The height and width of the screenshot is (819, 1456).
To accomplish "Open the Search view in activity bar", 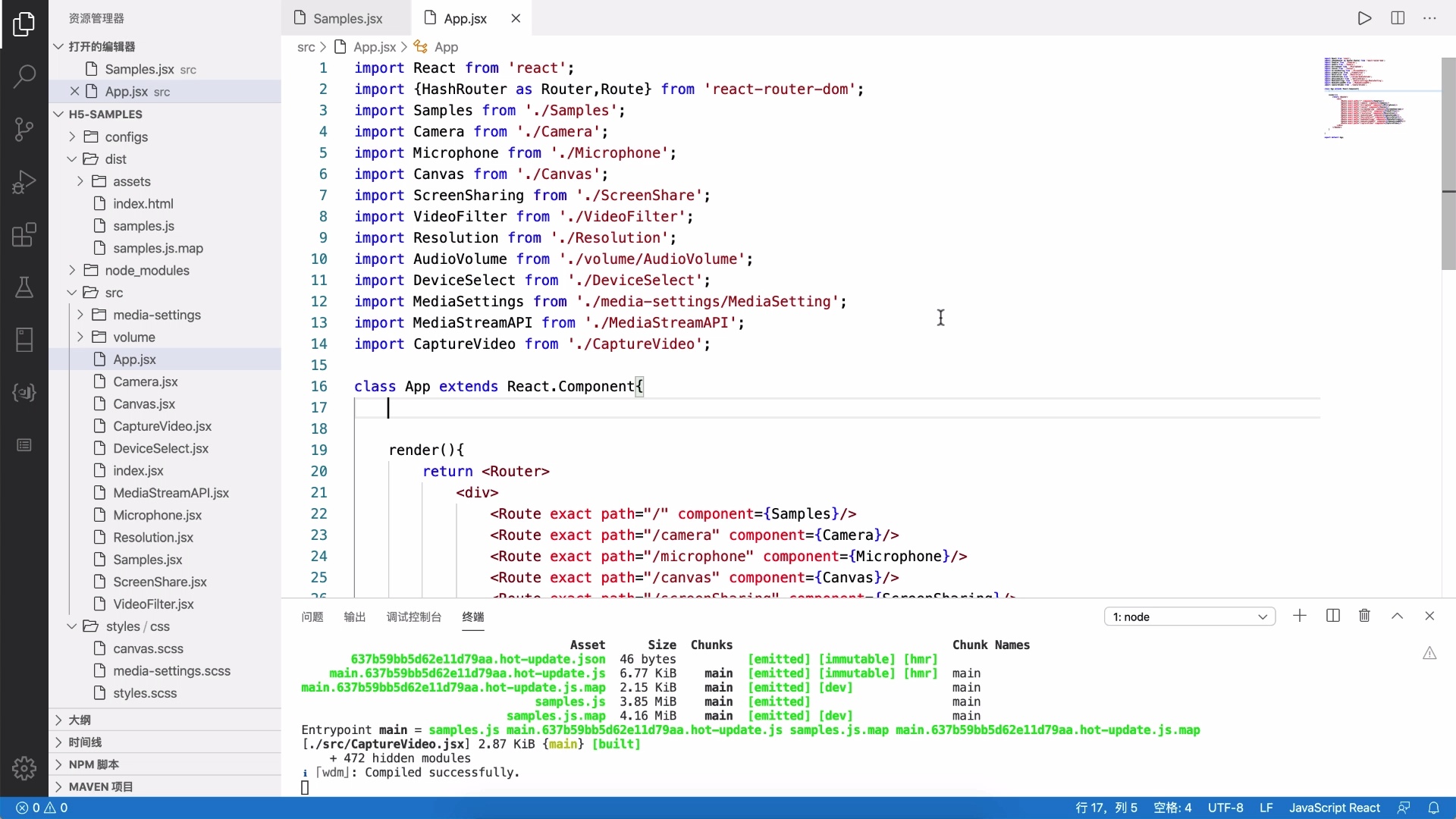I will coord(24,76).
